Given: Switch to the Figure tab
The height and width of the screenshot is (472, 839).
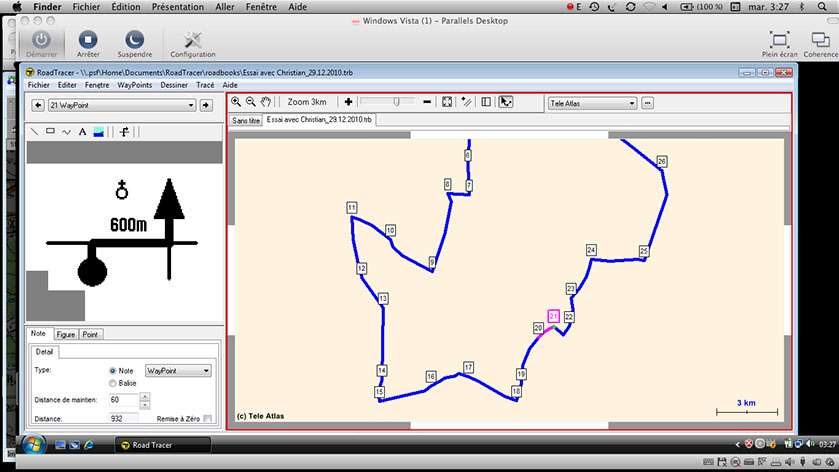Looking at the screenshot, I should [x=65, y=334].
